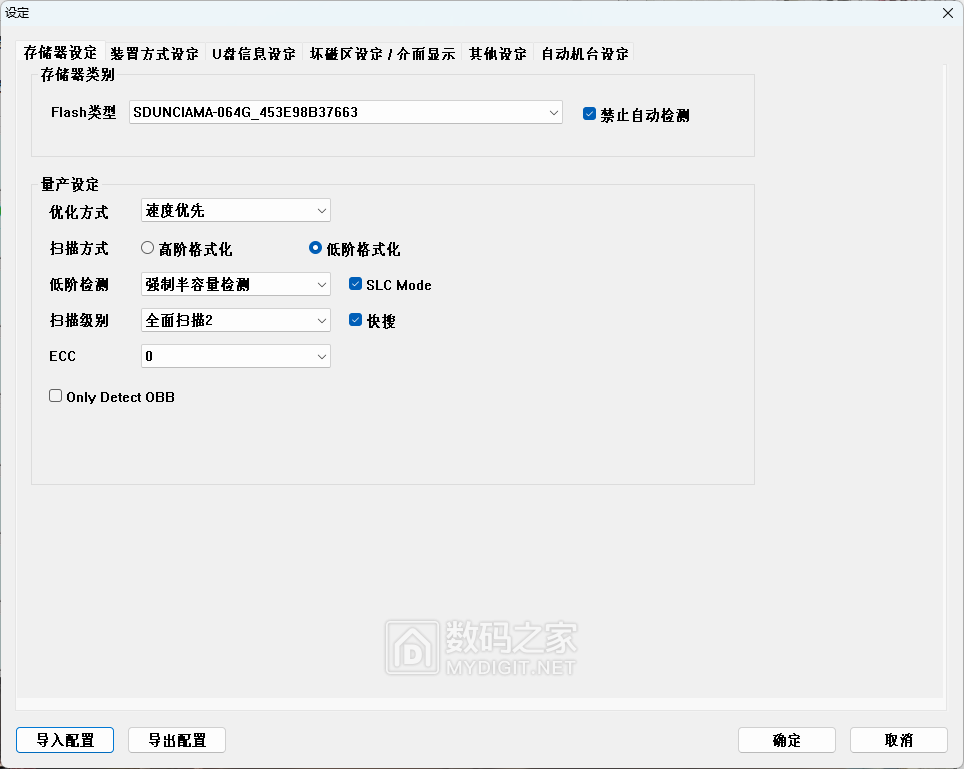Switch to the 存储器设定 tab
Image resolution: width=964 pixels, height=769 pixels.
coord(60,53)
